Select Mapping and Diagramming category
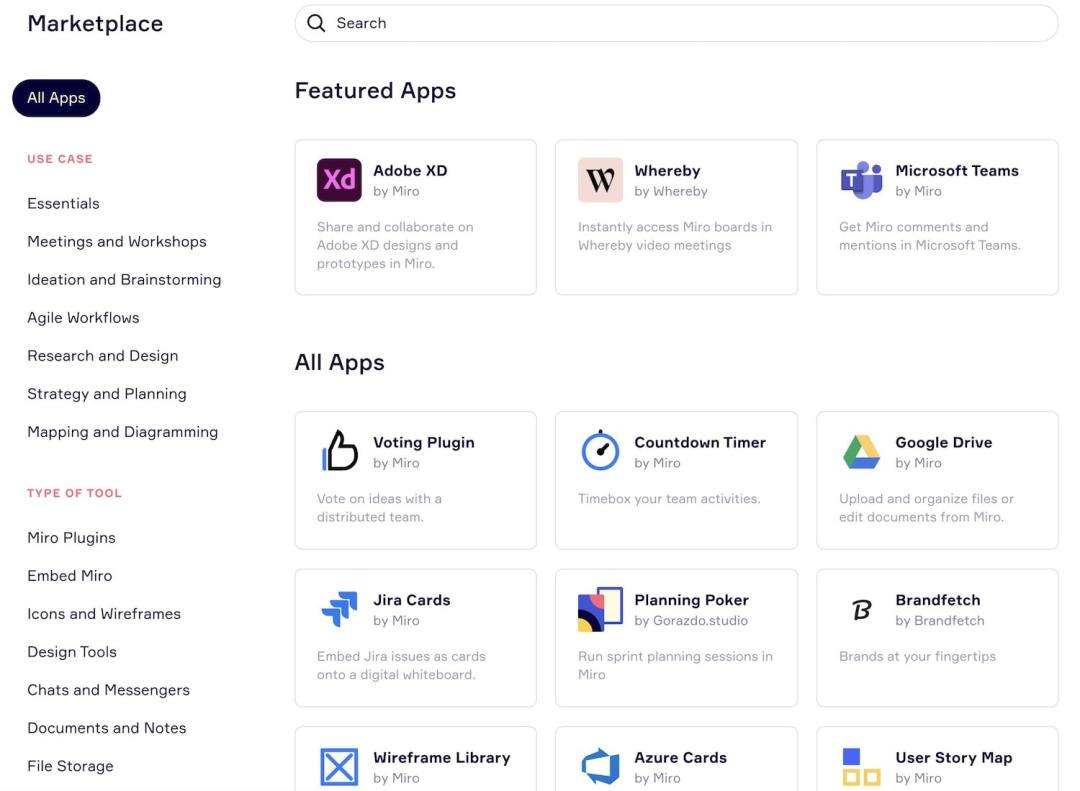This screenshot has width=1080, height=791. click(x=123, y=432)
